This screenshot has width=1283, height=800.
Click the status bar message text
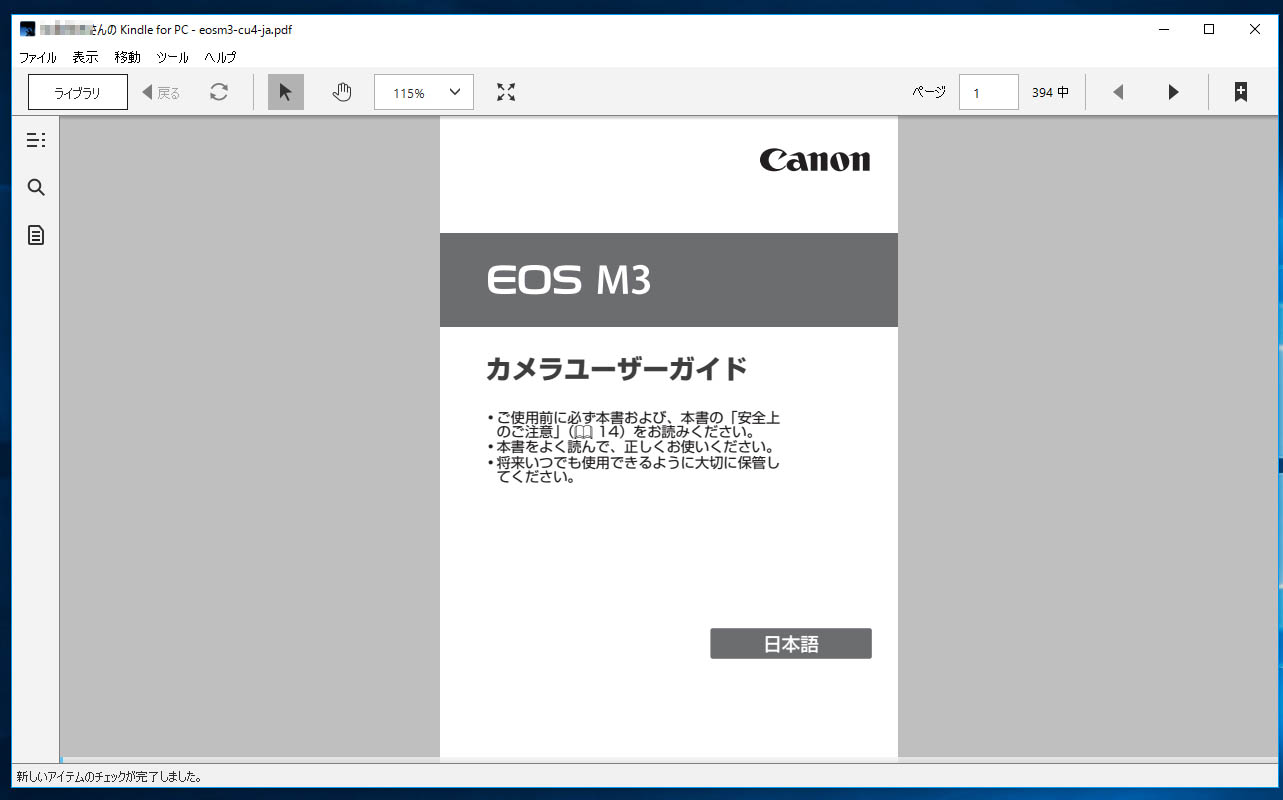coord(110,776)
